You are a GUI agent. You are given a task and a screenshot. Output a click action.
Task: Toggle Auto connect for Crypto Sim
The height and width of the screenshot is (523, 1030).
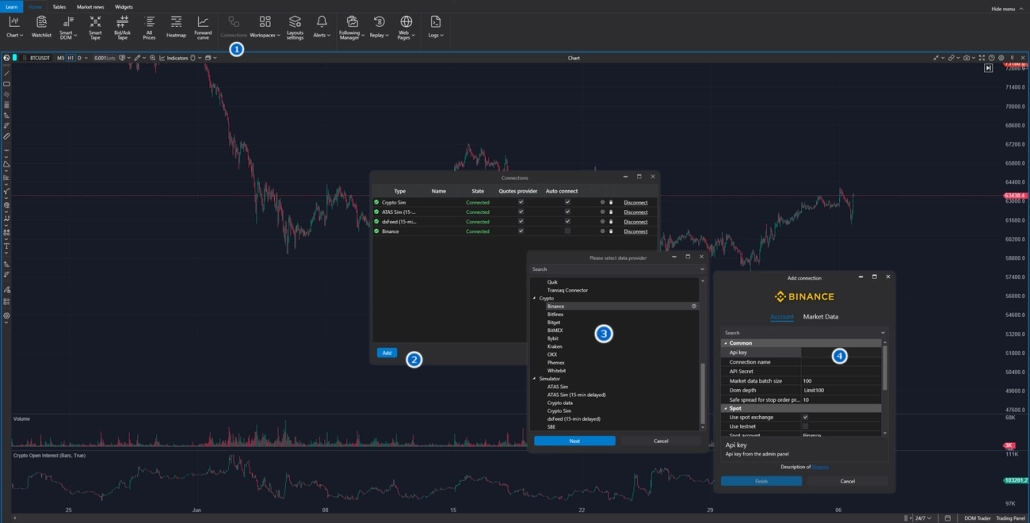[x=568, y=202]
